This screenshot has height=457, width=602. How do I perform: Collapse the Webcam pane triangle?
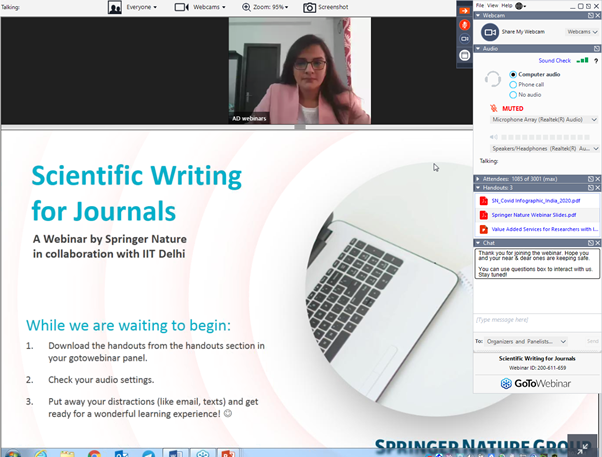coord(478,15)
